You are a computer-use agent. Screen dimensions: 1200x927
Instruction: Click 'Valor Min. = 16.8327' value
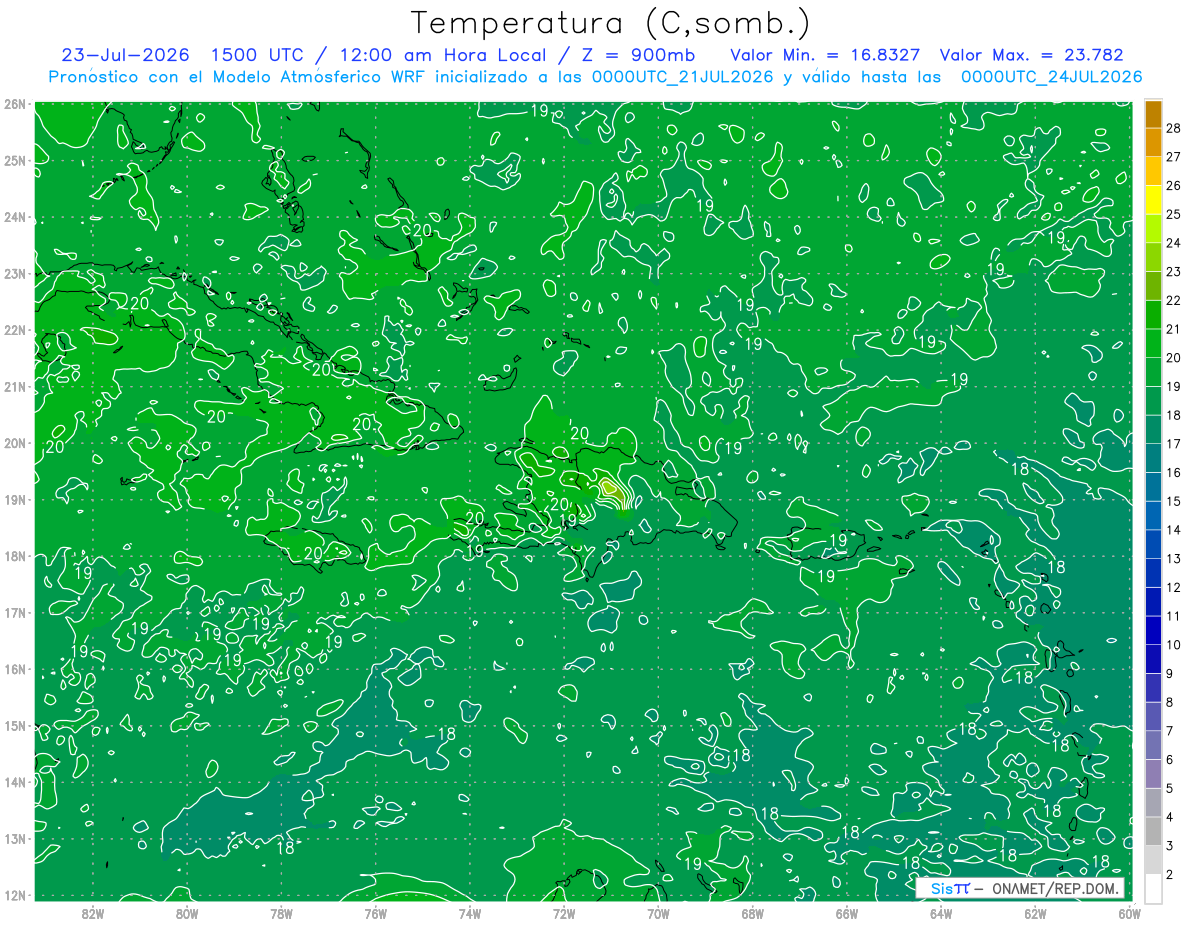click(825, 55)
